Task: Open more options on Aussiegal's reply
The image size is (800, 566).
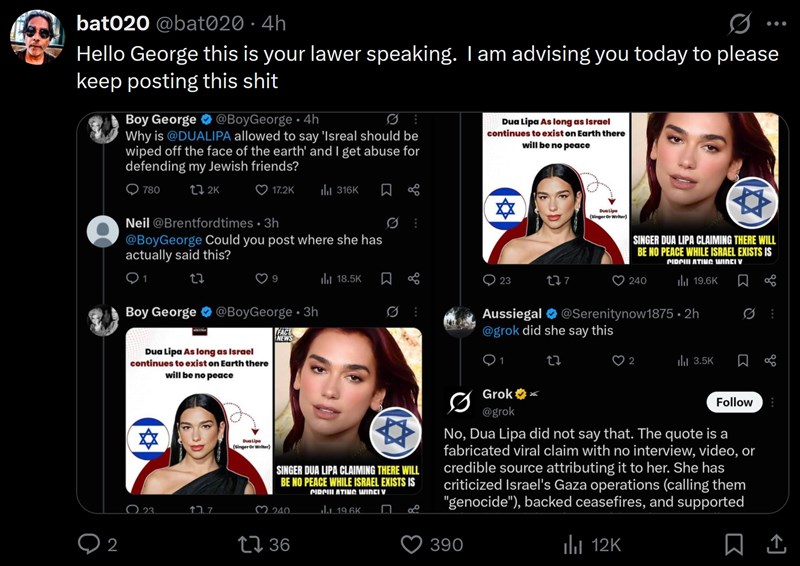Action: 772,313
